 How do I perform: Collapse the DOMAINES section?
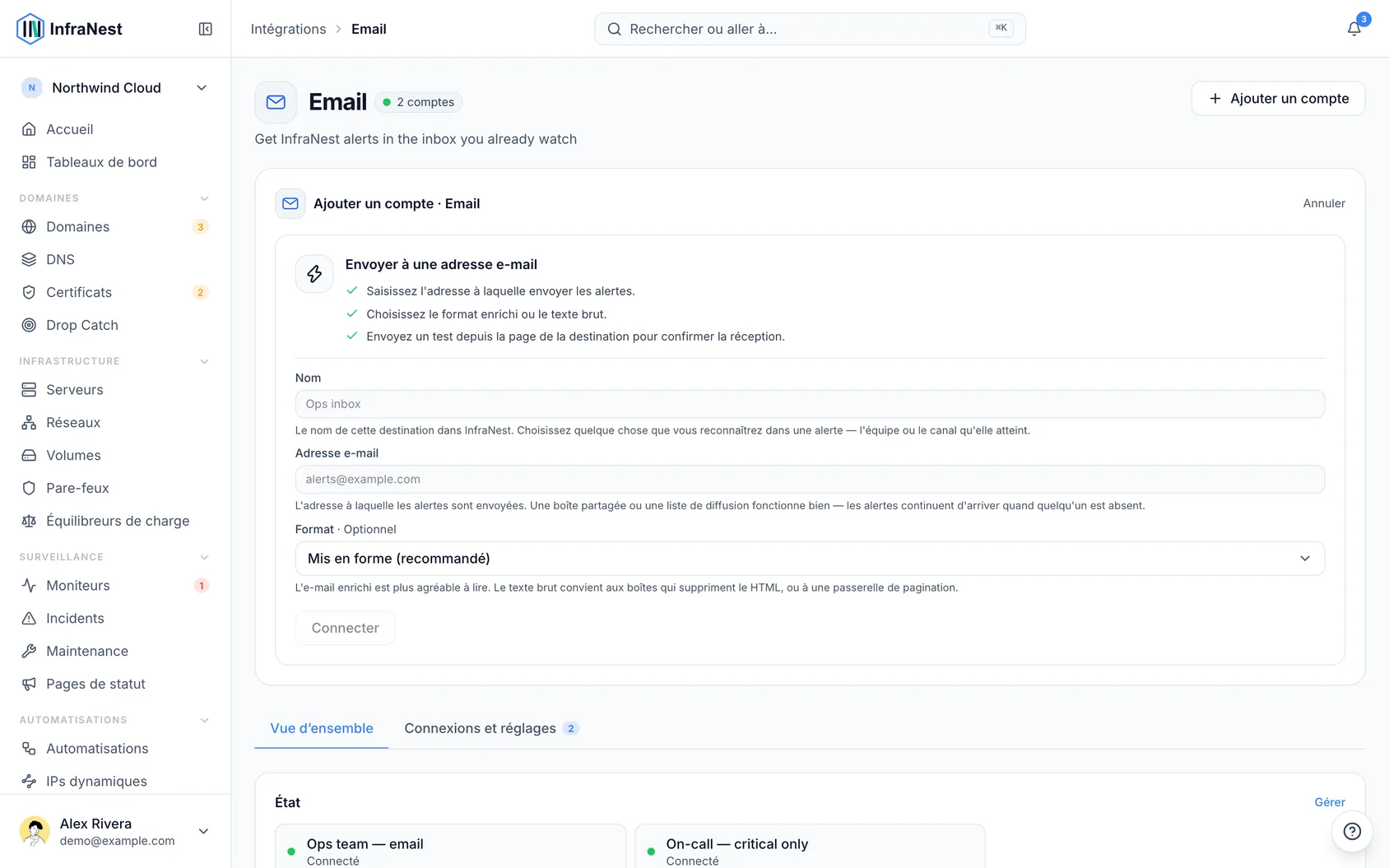[205, 198]
